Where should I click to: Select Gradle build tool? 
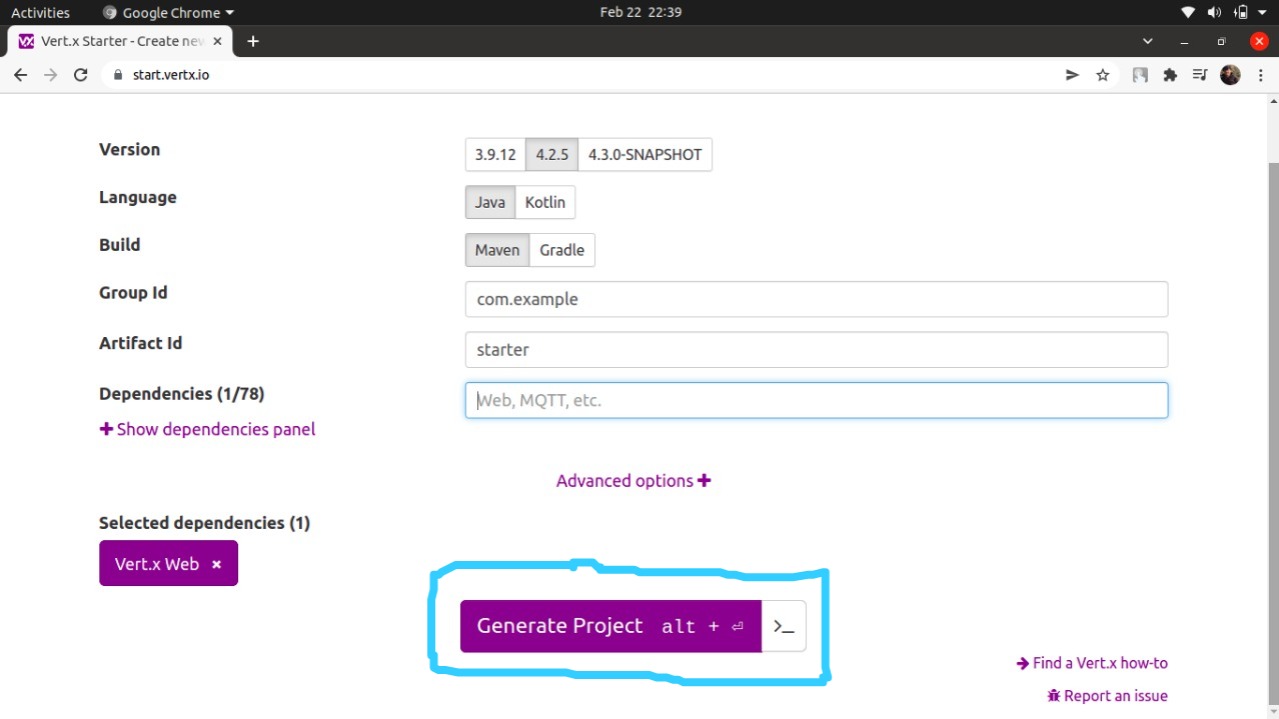[x=562, y=250]
